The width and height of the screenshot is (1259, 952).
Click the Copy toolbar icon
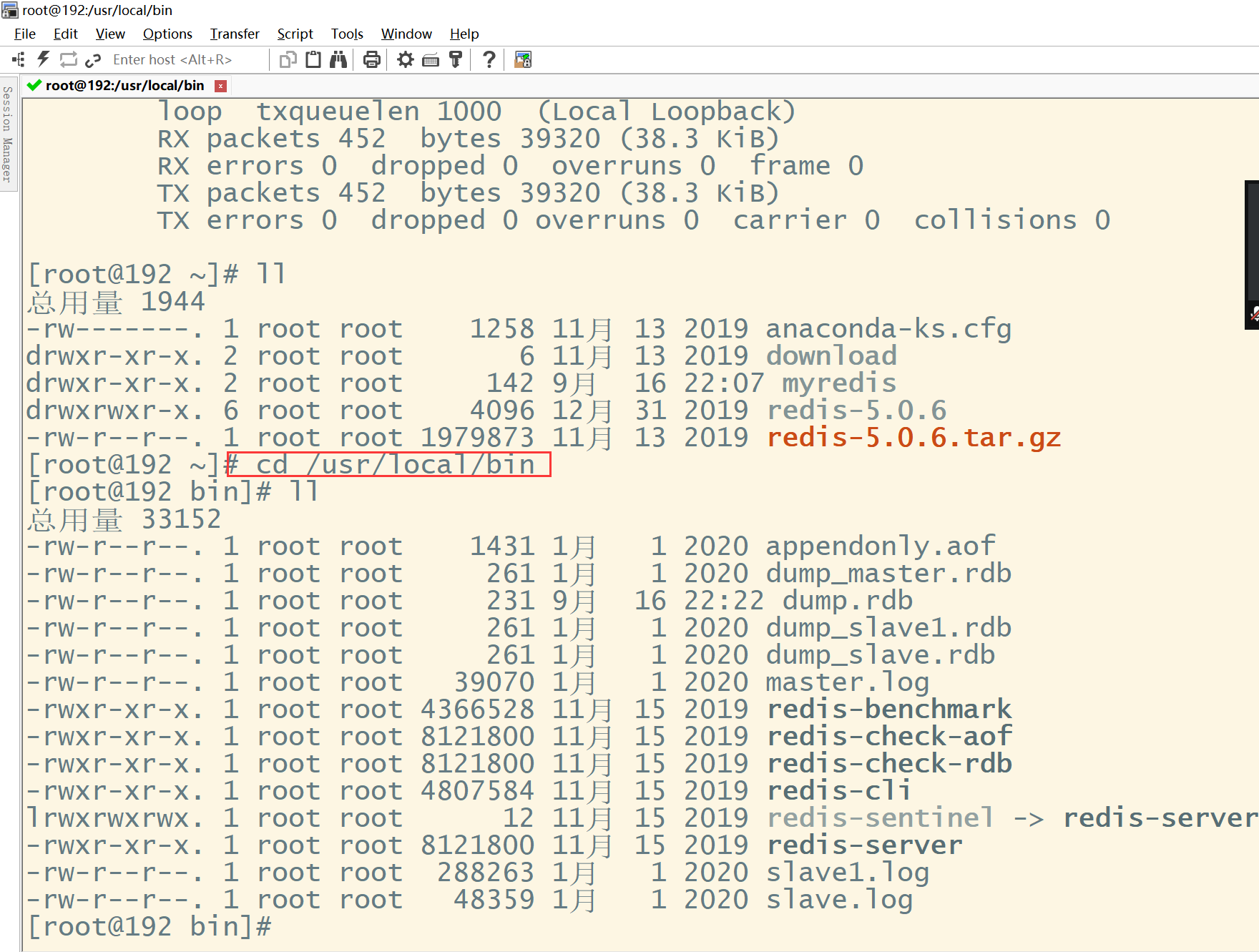(288, 59)
